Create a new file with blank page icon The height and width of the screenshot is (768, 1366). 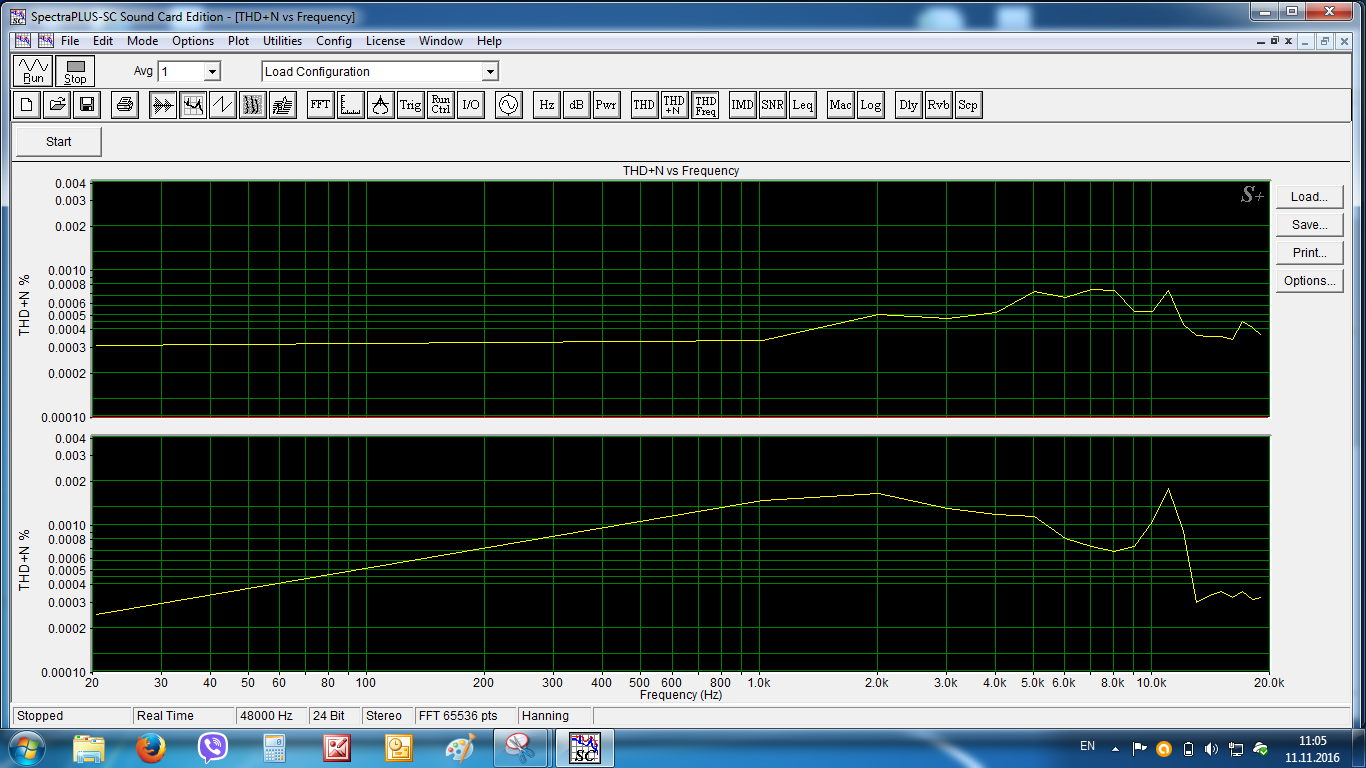tap(27, 105)
